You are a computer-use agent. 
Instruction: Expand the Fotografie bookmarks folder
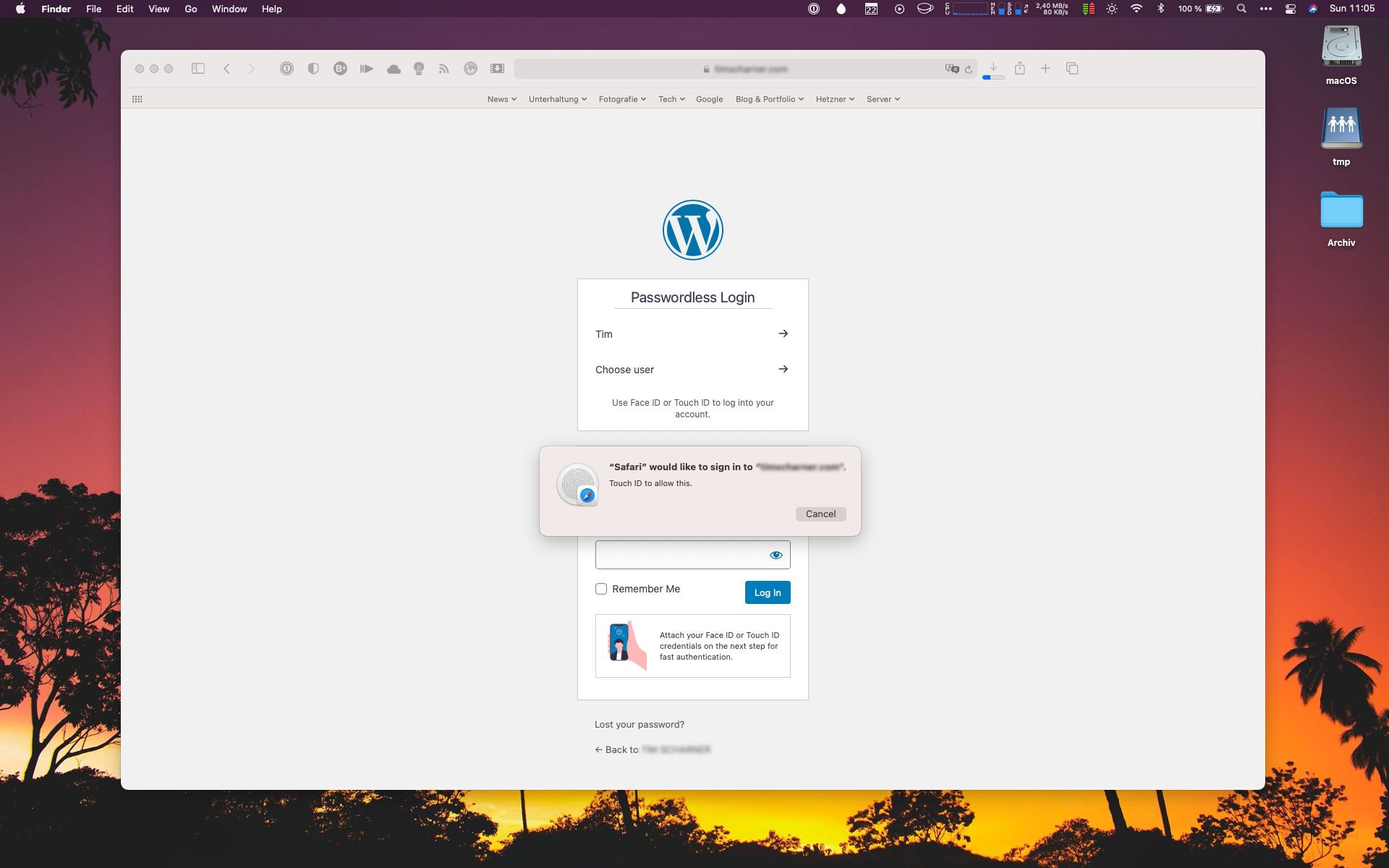tap(622, 99)
